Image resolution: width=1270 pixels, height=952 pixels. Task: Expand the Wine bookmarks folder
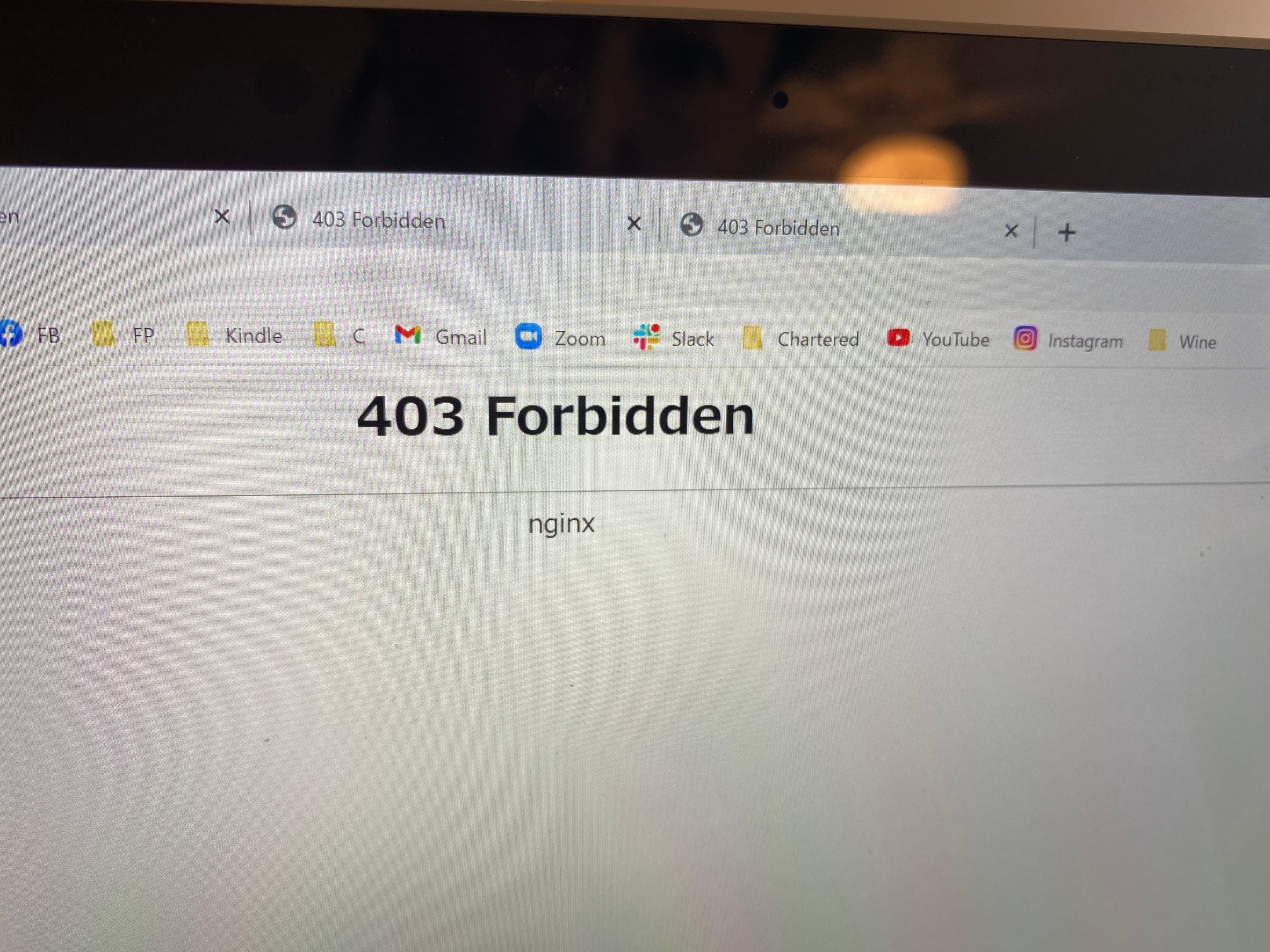(x=1183, y=341)
